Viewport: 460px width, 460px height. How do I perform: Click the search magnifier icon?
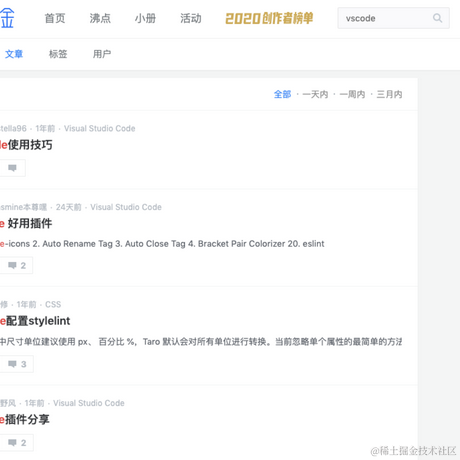pyautogui.click(x=437, y=18)
